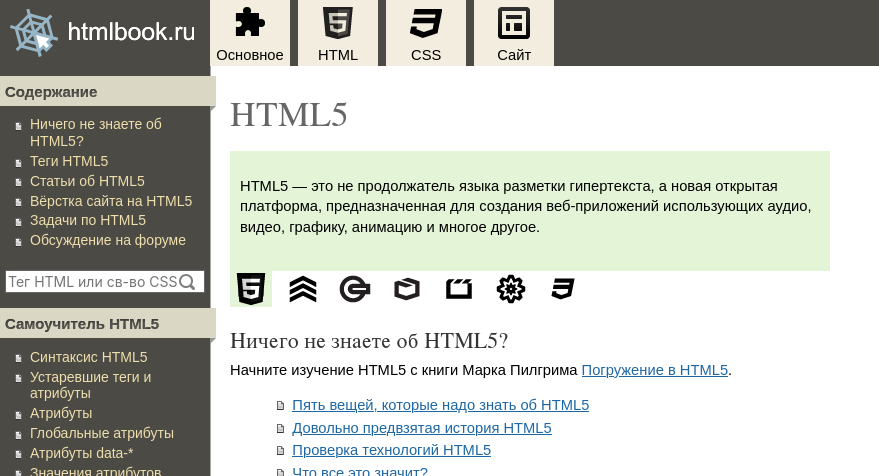Open Довольно предвзятая история HTML5 link

422,428
